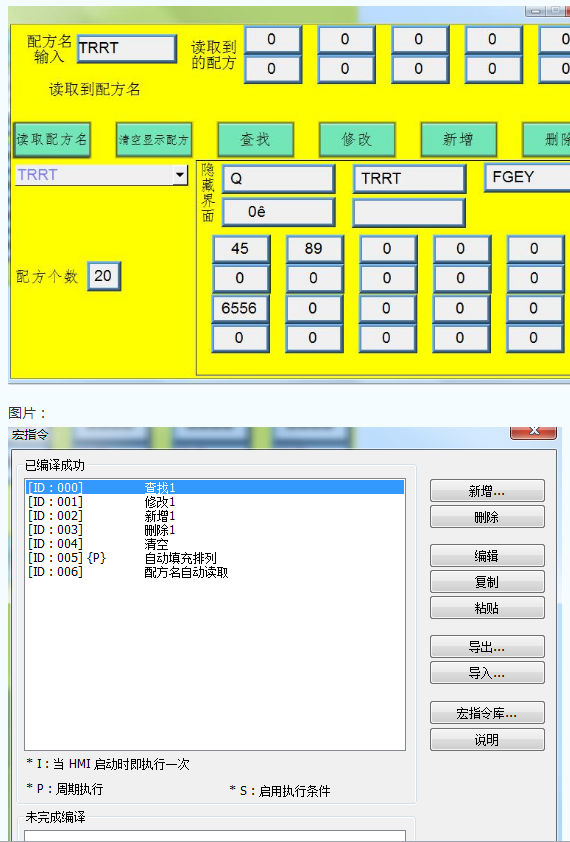Close the 宏指令 dialog with red X
This screenshot has height=842, width=570.
point(533,431)
